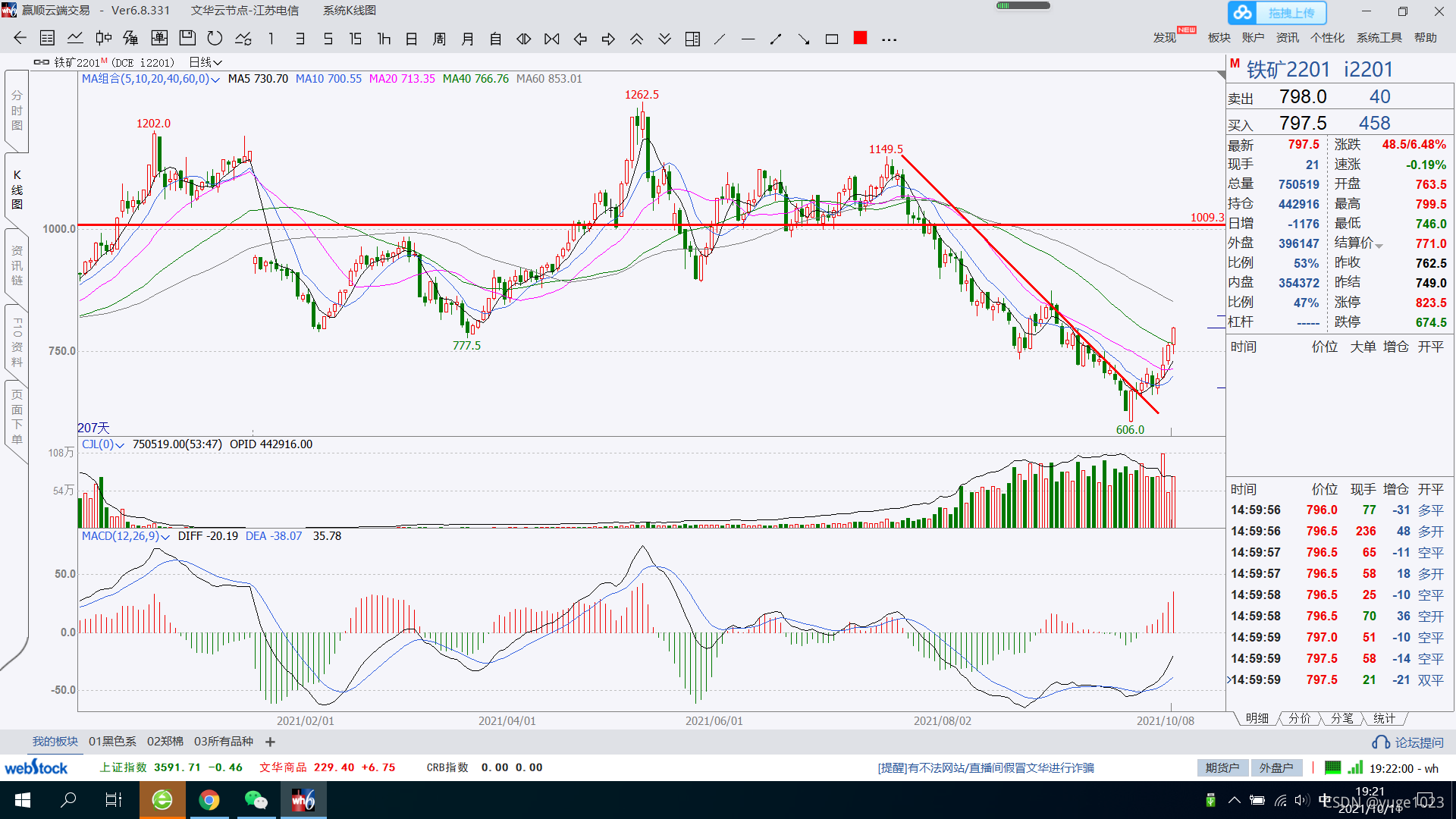Click the double up chevron icon

click(636, 39)
